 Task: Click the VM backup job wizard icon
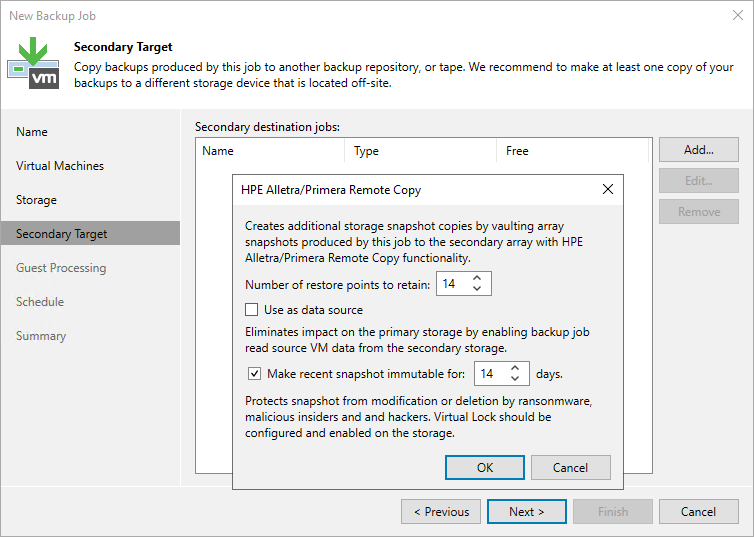coord(33,63)
